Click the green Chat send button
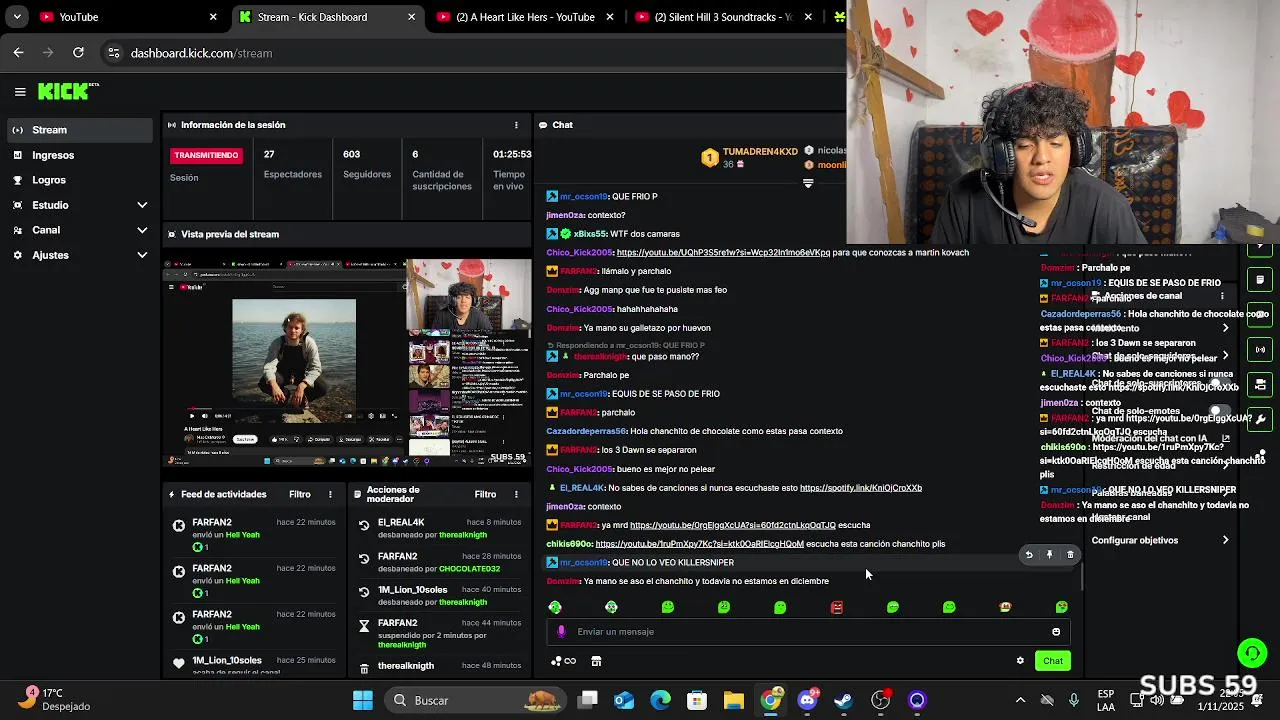Viewport: 1280px width, 720px height. pyautogui.click(x=1053, y=661)
